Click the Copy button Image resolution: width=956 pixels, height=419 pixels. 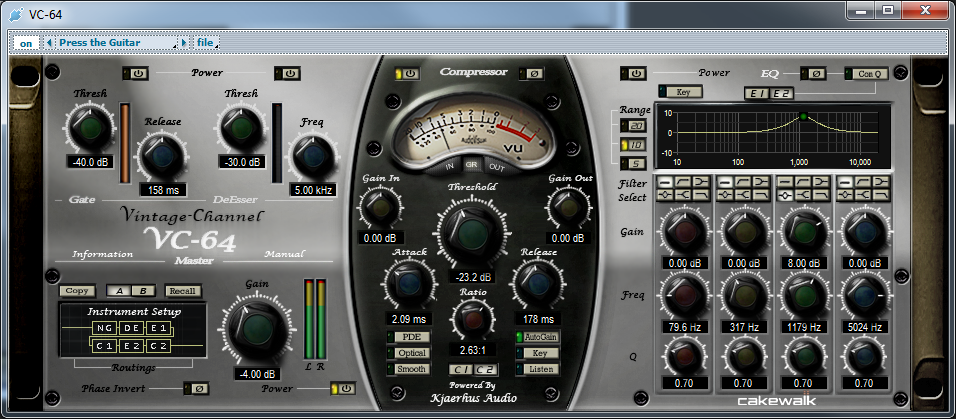pos(77,291)
